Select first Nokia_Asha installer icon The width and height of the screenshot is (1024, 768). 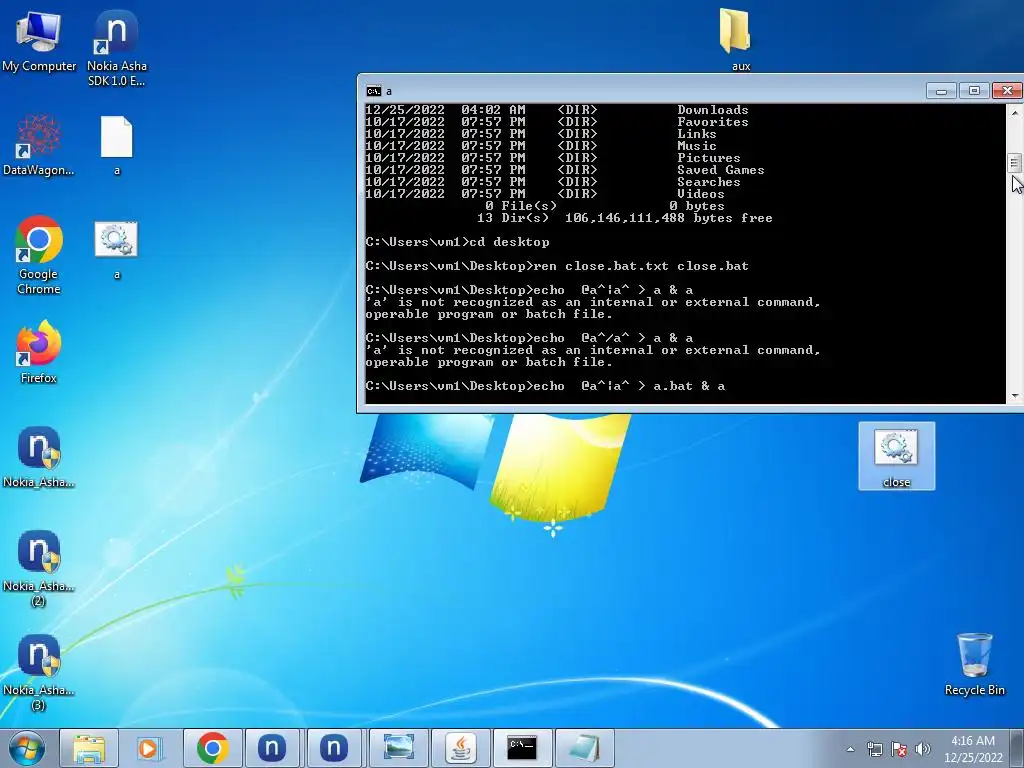click(39, 456)
